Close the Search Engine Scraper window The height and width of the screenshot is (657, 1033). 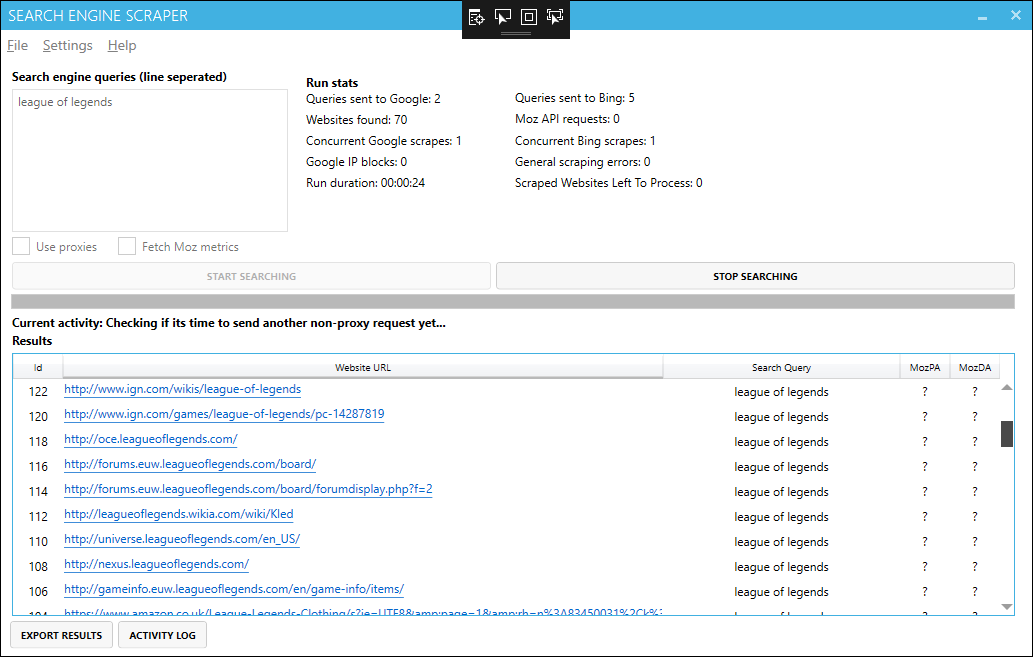(1016, 15)
